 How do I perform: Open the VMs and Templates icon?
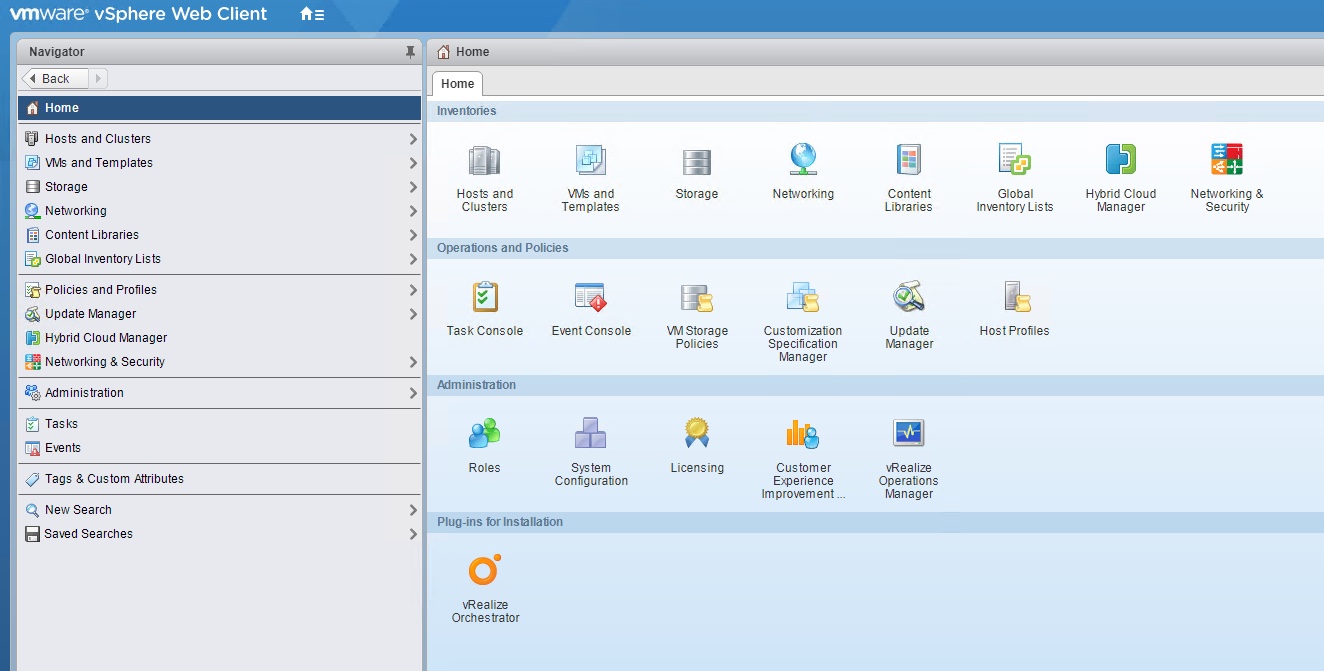590,161
